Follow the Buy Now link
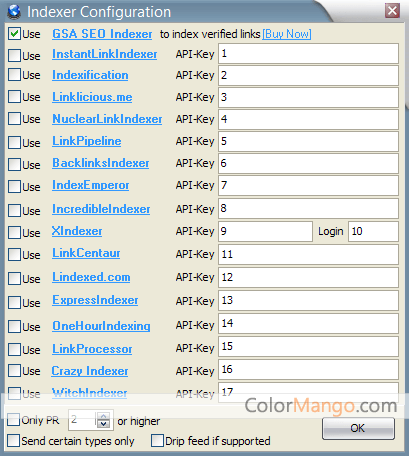This screenshot has height=456, width=409. [x=287, y=34]
